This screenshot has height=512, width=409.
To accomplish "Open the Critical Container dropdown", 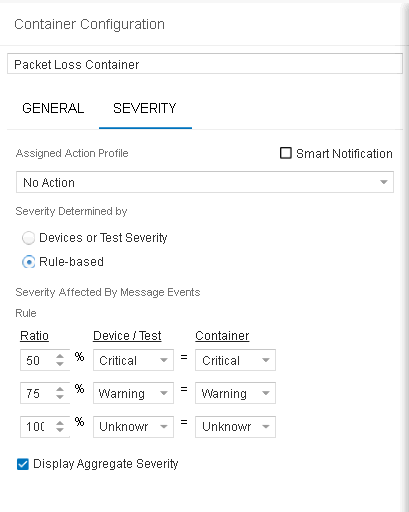I will (x=235, y=360).
